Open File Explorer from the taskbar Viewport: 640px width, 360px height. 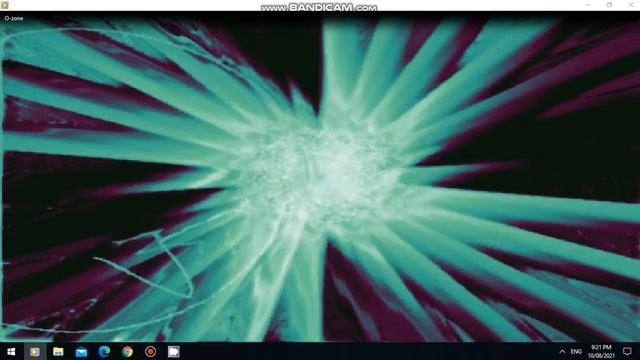[x=58, y=351]
